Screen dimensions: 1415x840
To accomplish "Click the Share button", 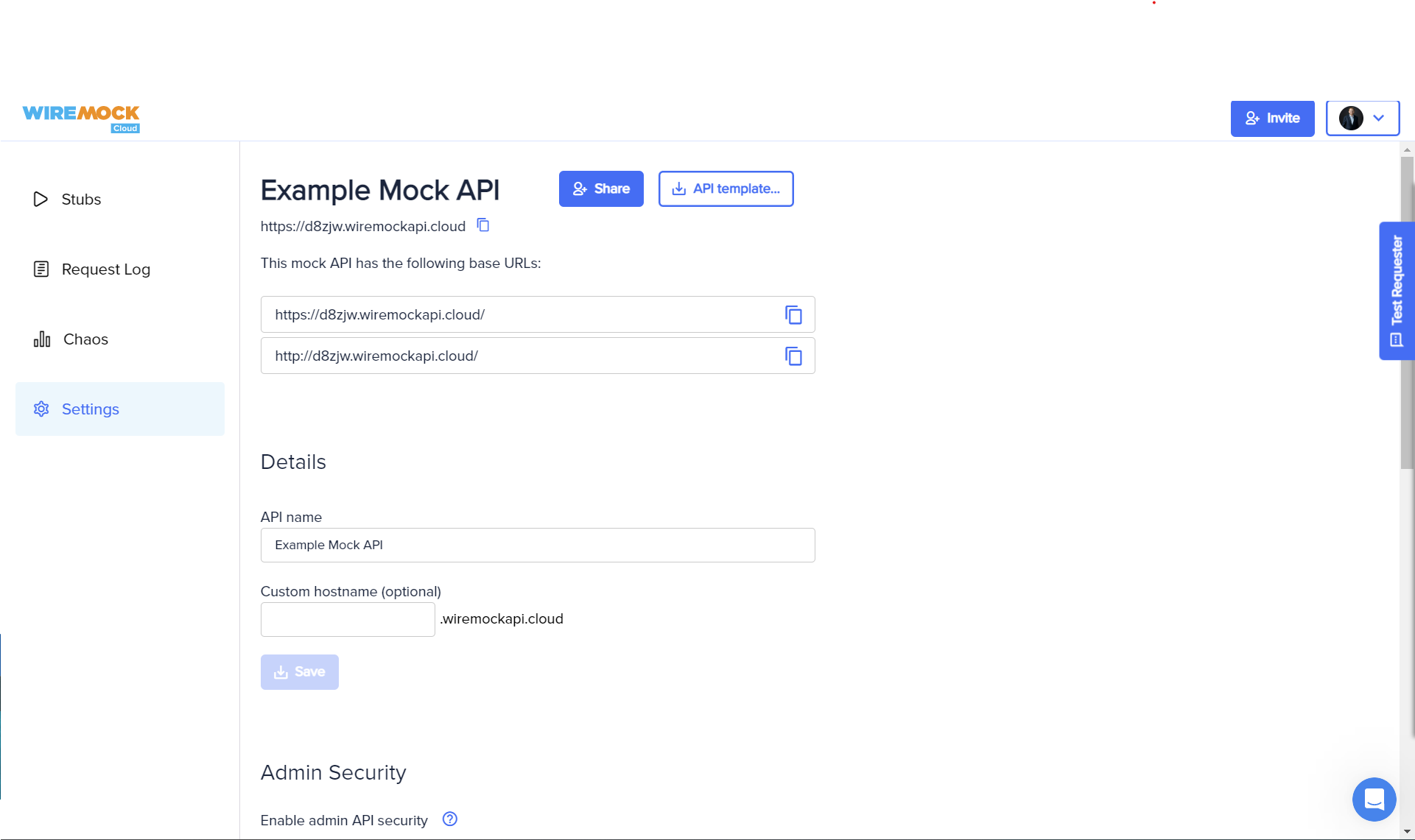I will tap(601, 188).
